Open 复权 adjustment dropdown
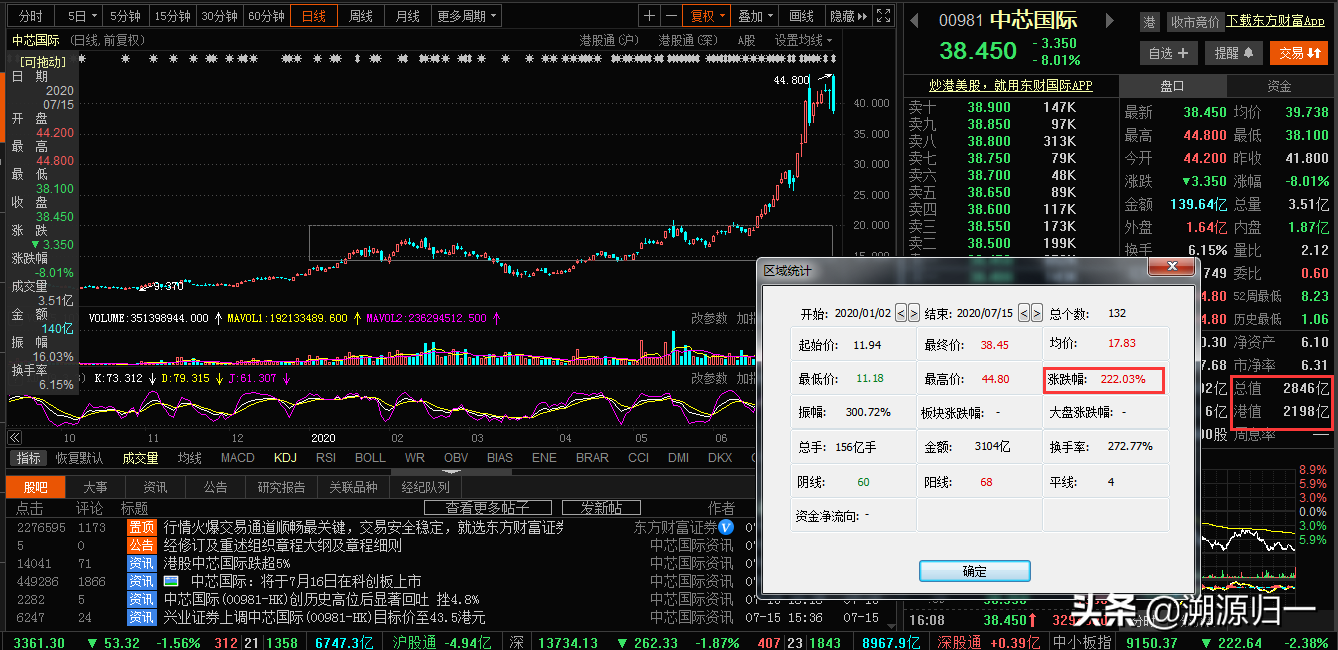This screenshot has width=1338, height=650. (x=707, y=16)
